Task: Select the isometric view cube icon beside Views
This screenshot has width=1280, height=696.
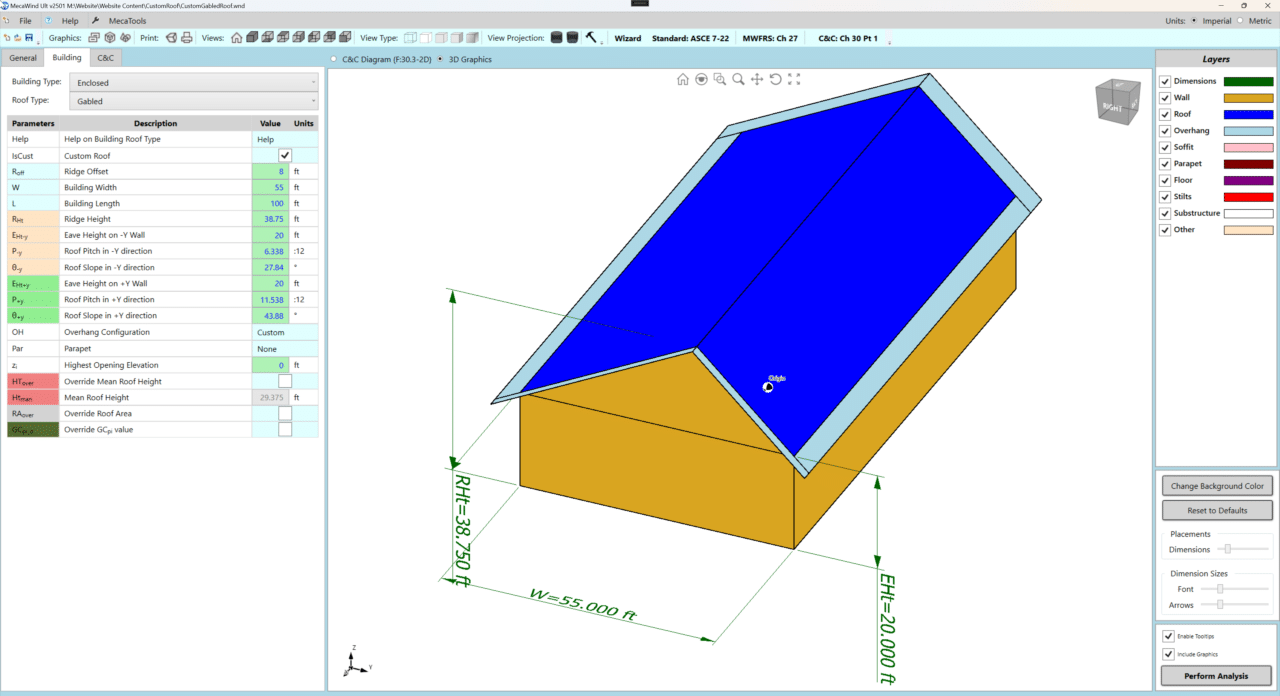Action: pos(251,38)
